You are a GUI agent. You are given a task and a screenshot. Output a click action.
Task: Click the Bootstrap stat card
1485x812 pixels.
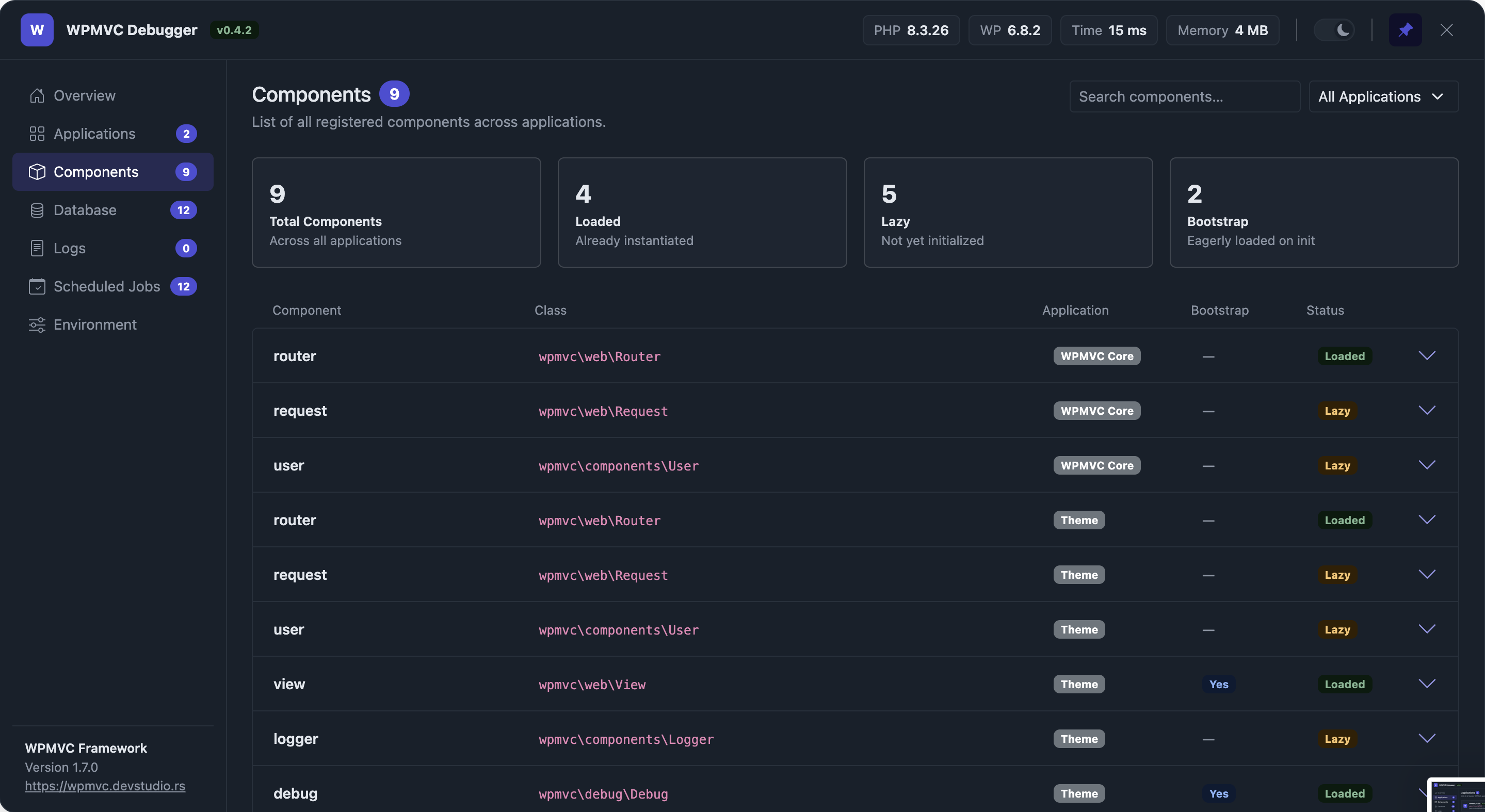1314,213
